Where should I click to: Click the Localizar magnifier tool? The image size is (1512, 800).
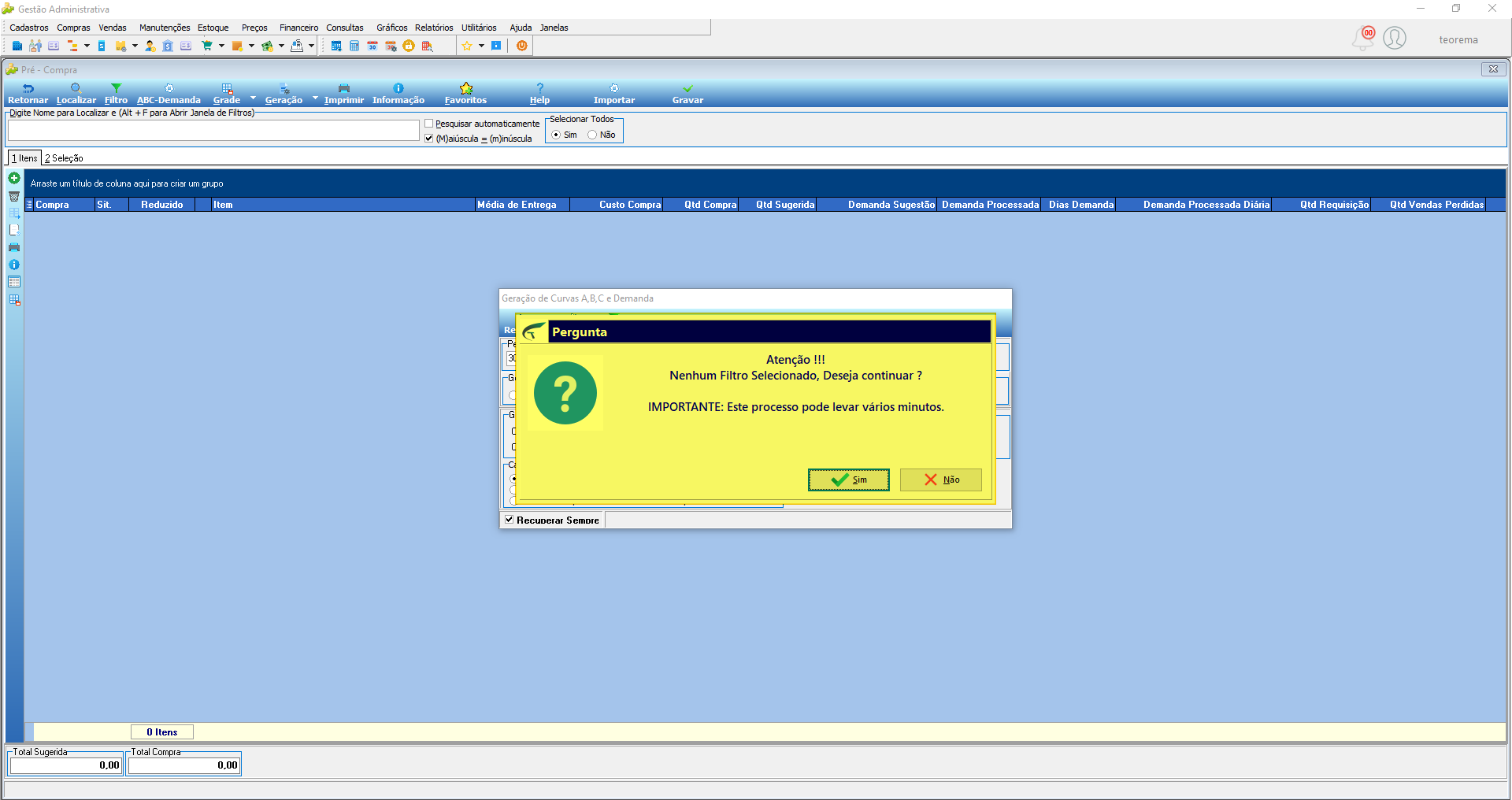tap(76, 94)
